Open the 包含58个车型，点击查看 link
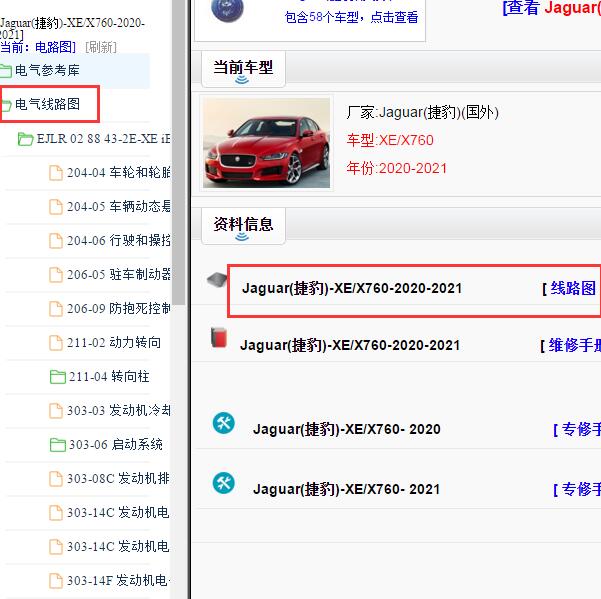The width and height of the screenshot is (601, 599). [x=351, y=17]
